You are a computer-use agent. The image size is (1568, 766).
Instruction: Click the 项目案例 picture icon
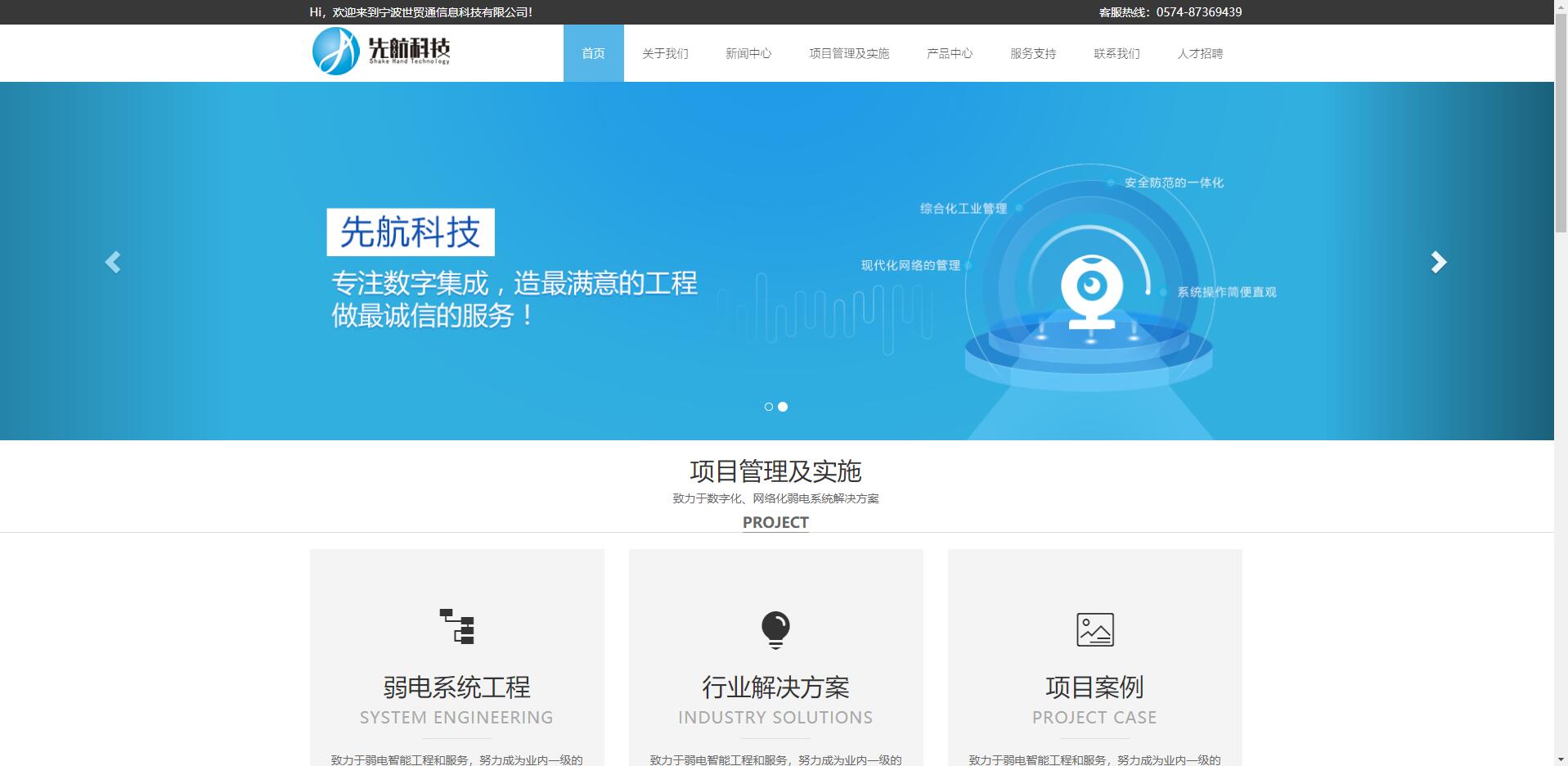click(x=1095, y=629)
